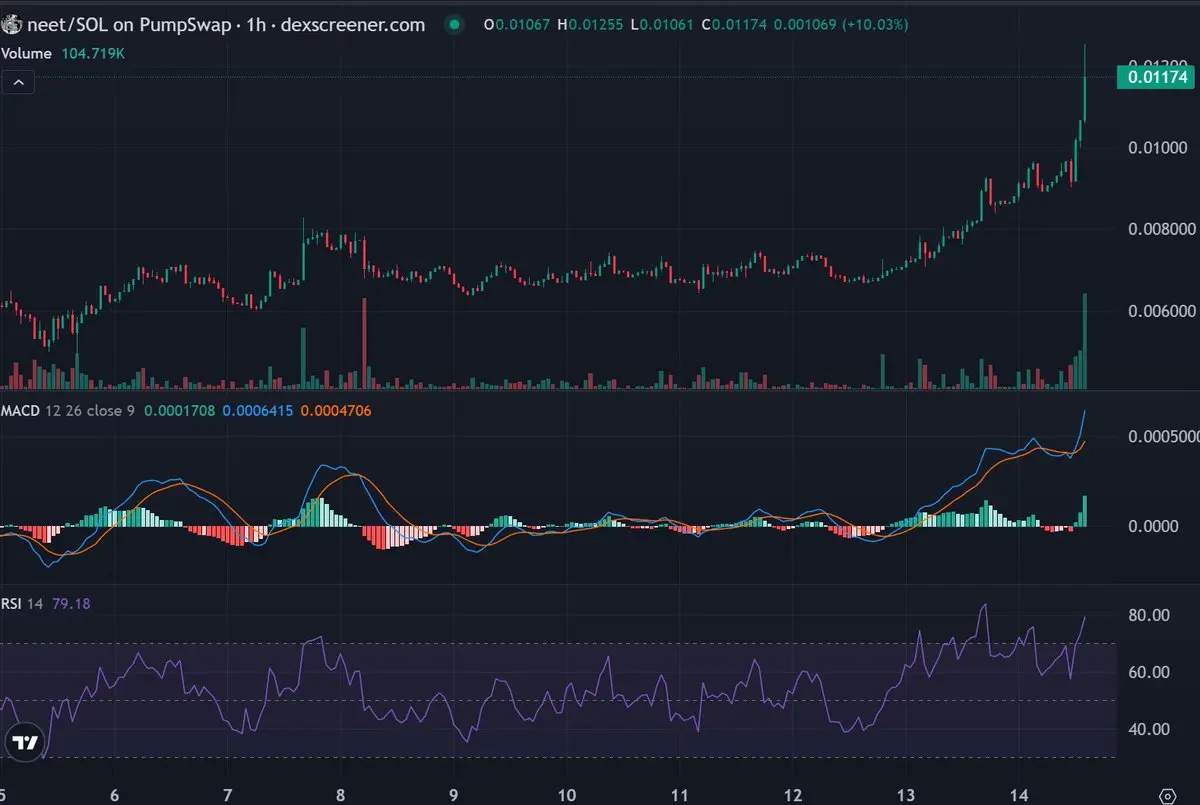Click the Volume indicator label

tap(24, 54)
